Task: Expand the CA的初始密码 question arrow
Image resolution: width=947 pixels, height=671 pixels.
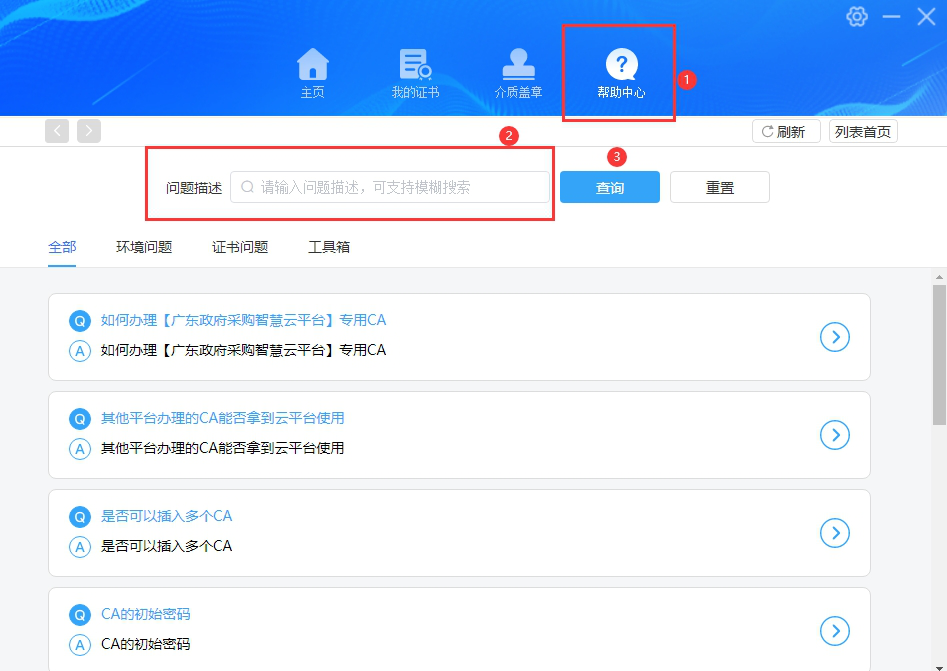Action: pyautogui.click(x=835, y=631)
